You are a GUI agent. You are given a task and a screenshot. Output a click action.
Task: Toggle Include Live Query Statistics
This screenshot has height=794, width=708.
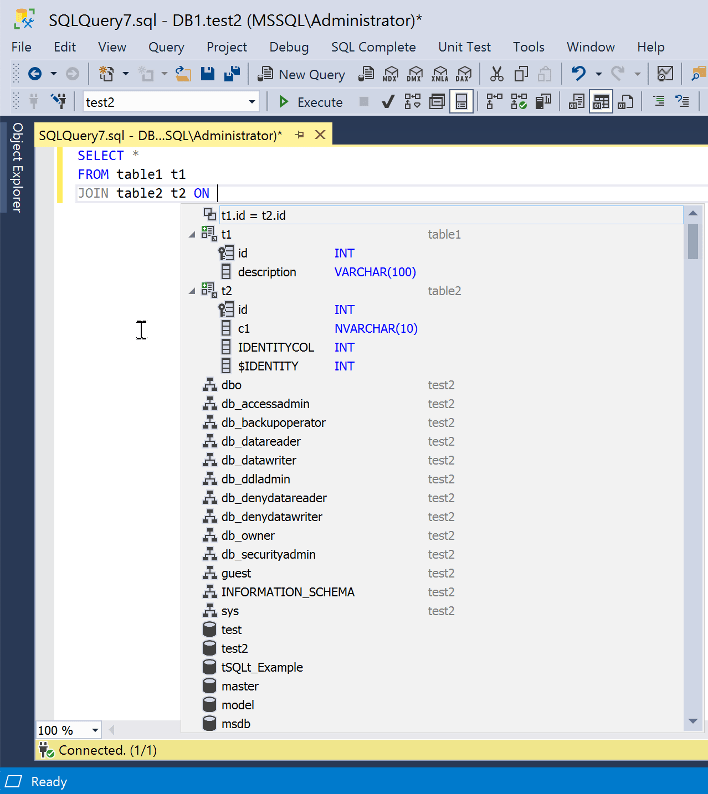click(x=519, y=102)
